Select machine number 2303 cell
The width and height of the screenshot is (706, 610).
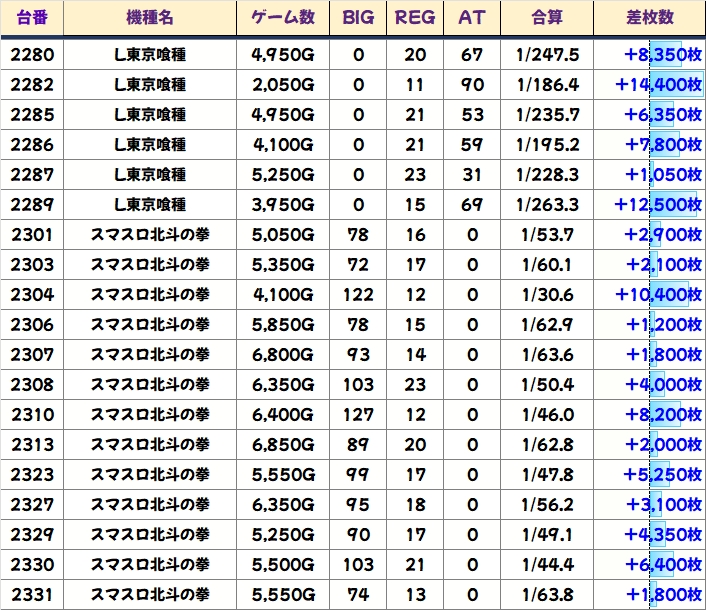pyautogui.click(x=32, y=265)
